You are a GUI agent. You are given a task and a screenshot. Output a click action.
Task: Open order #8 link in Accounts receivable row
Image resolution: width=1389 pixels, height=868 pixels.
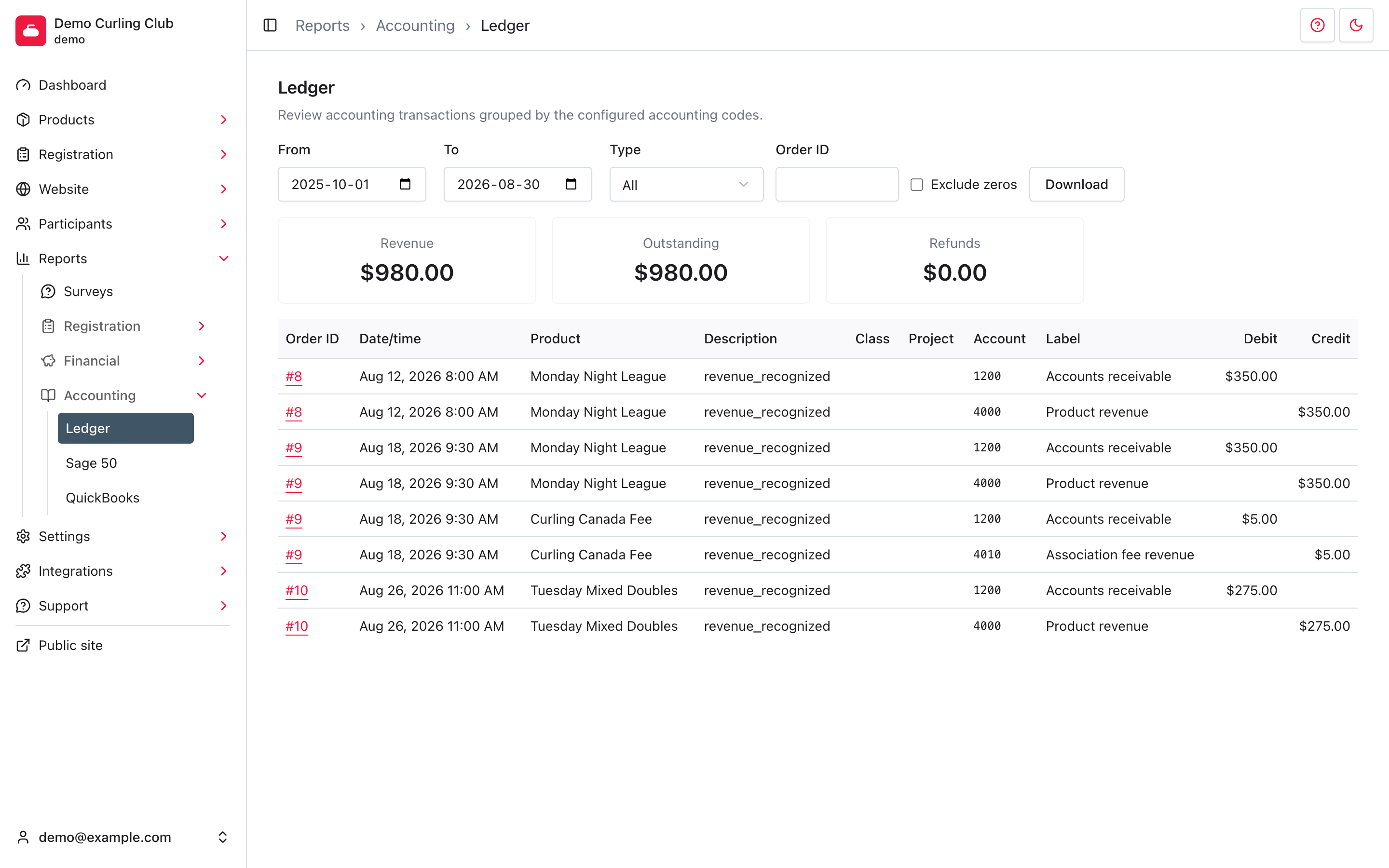tap(294, 377)
